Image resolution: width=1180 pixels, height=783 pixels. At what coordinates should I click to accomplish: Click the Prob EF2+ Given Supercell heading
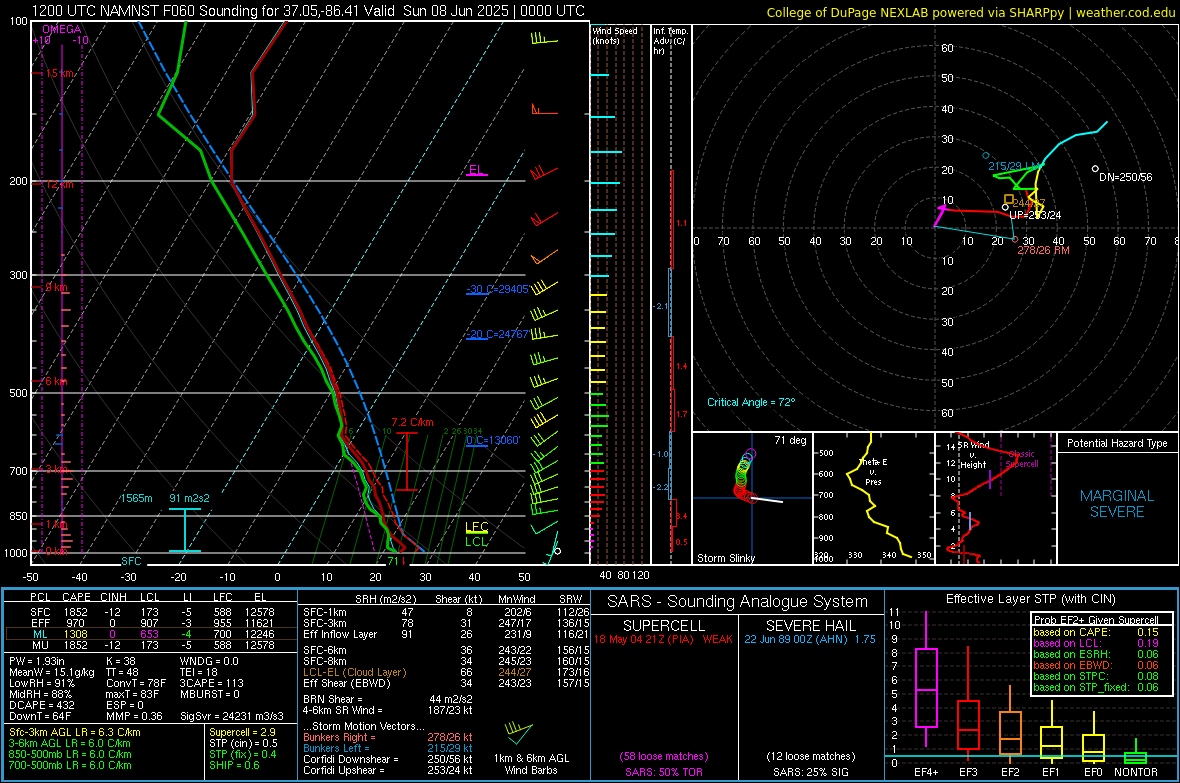(1096, 620)
